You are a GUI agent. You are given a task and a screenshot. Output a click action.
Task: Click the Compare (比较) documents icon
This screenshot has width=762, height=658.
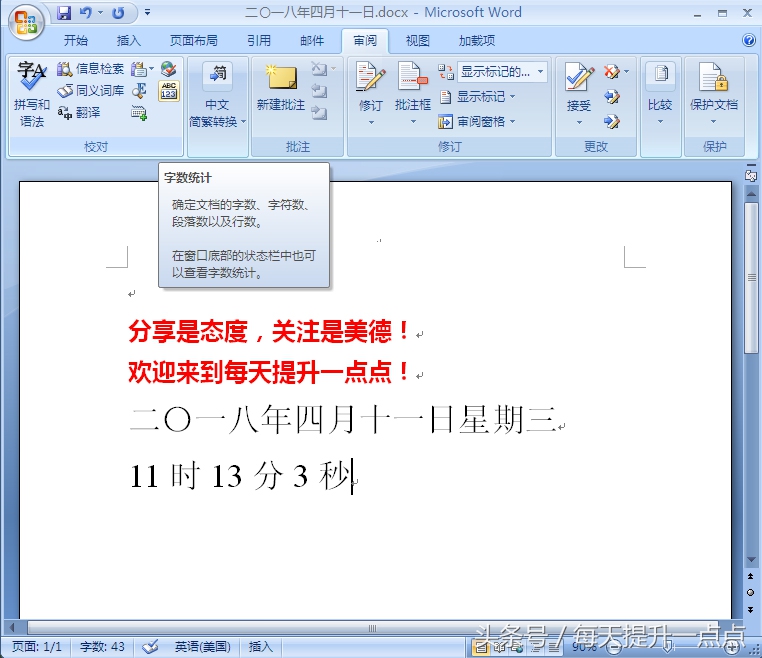tap(660, 74)
